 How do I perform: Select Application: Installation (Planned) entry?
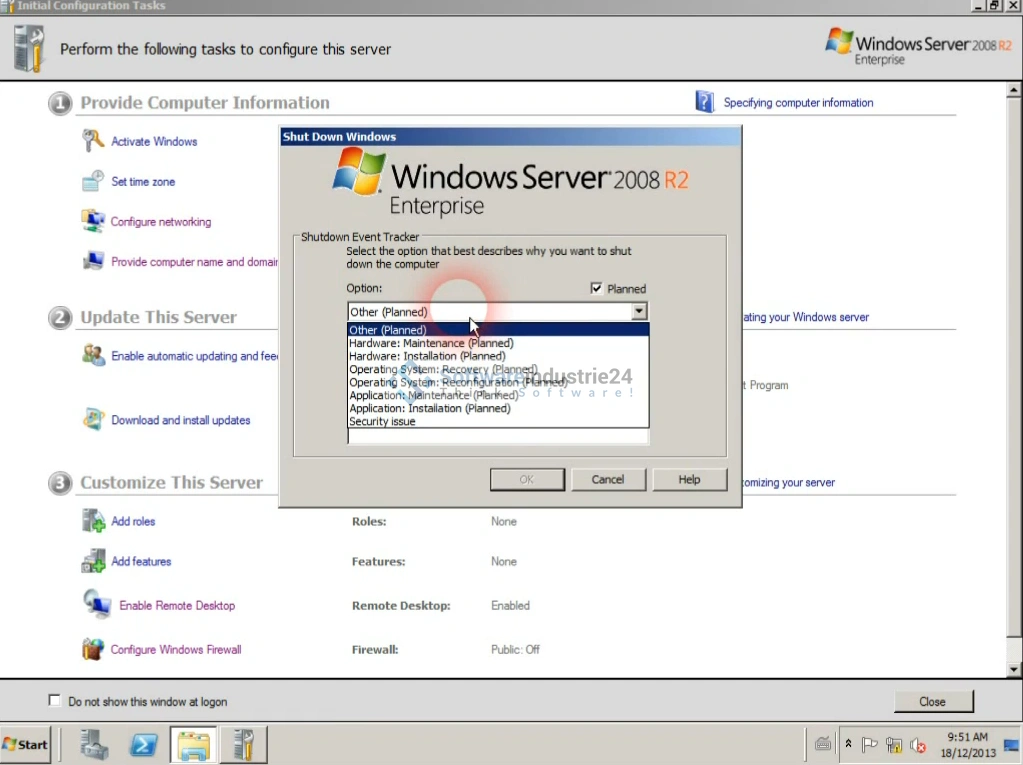pos(429,408)
